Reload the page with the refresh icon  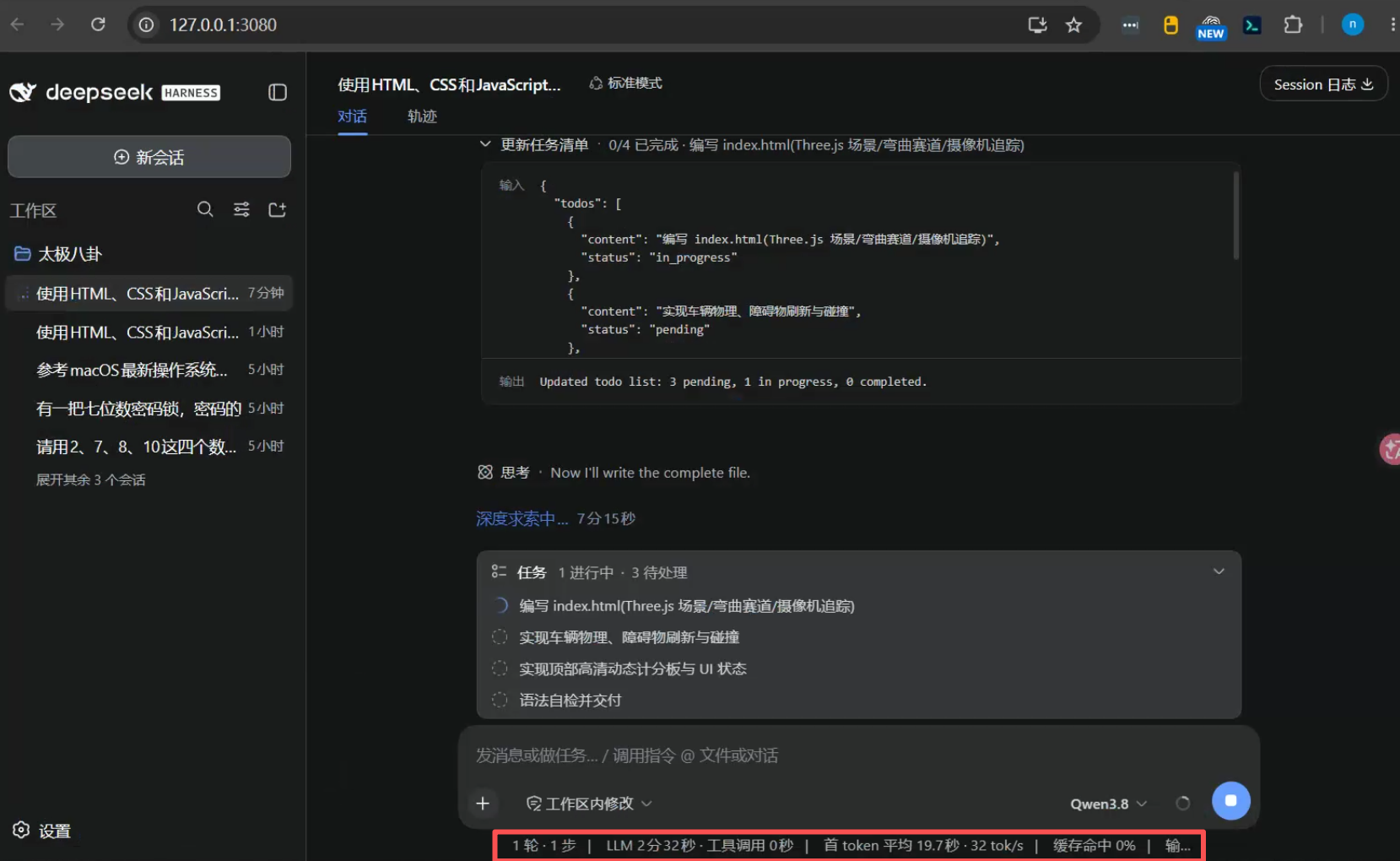(x=98, y=24)
